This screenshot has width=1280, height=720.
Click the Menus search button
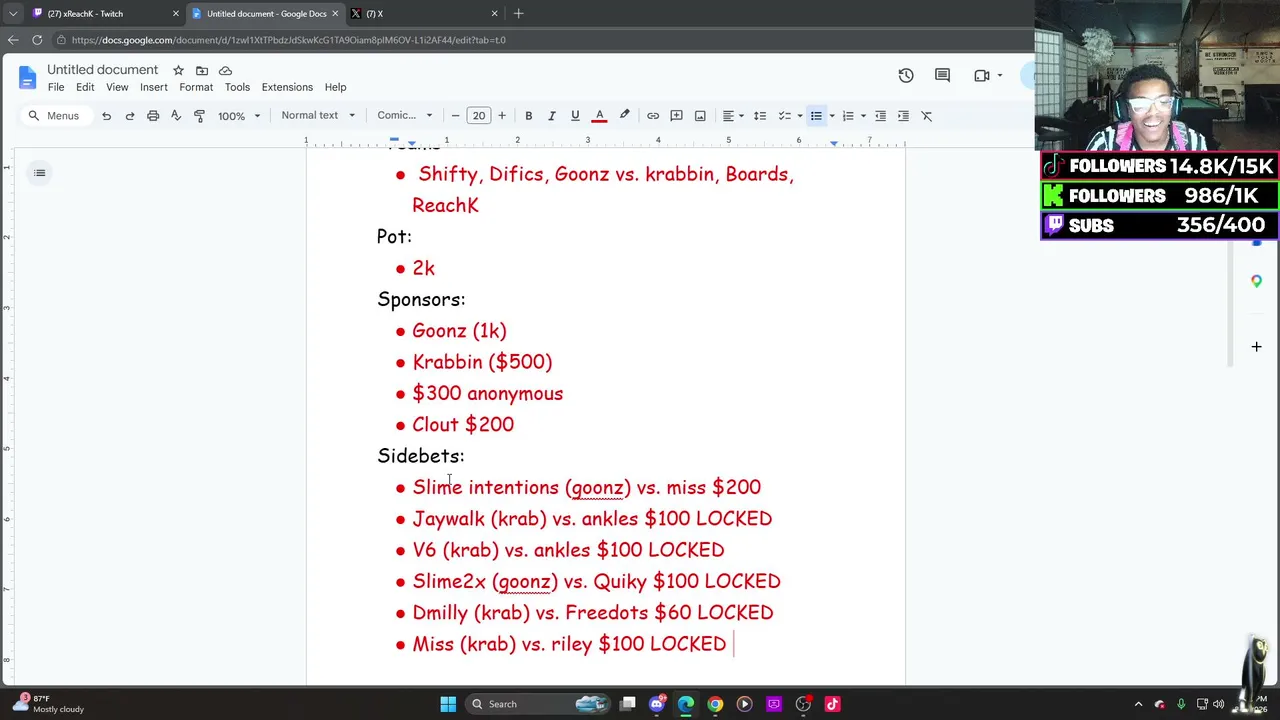(54, 116)
